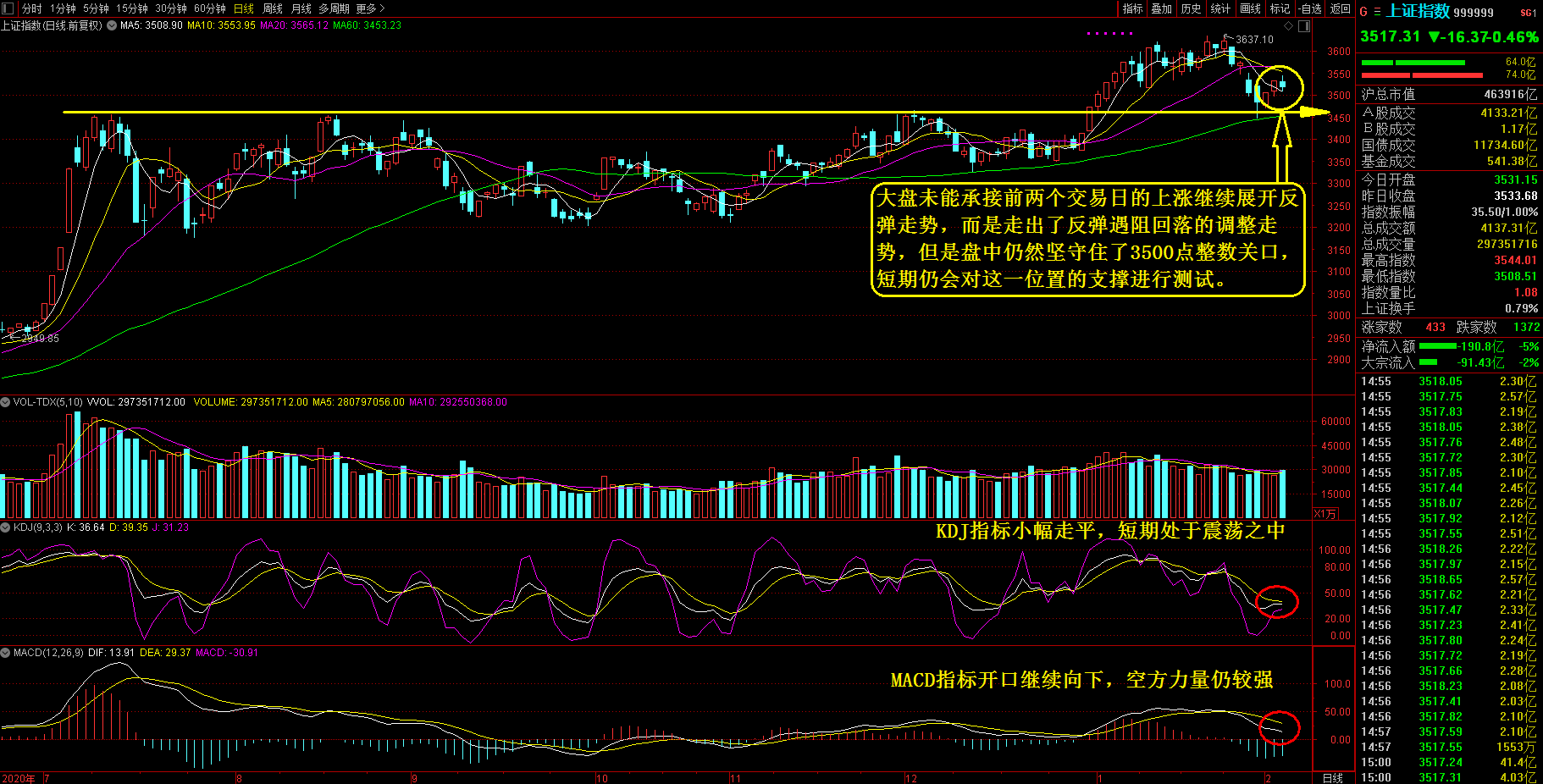Click the 跌家数 1372 value
Image resolution: width=1543 pixels, height=784 pixels.
1526,327
